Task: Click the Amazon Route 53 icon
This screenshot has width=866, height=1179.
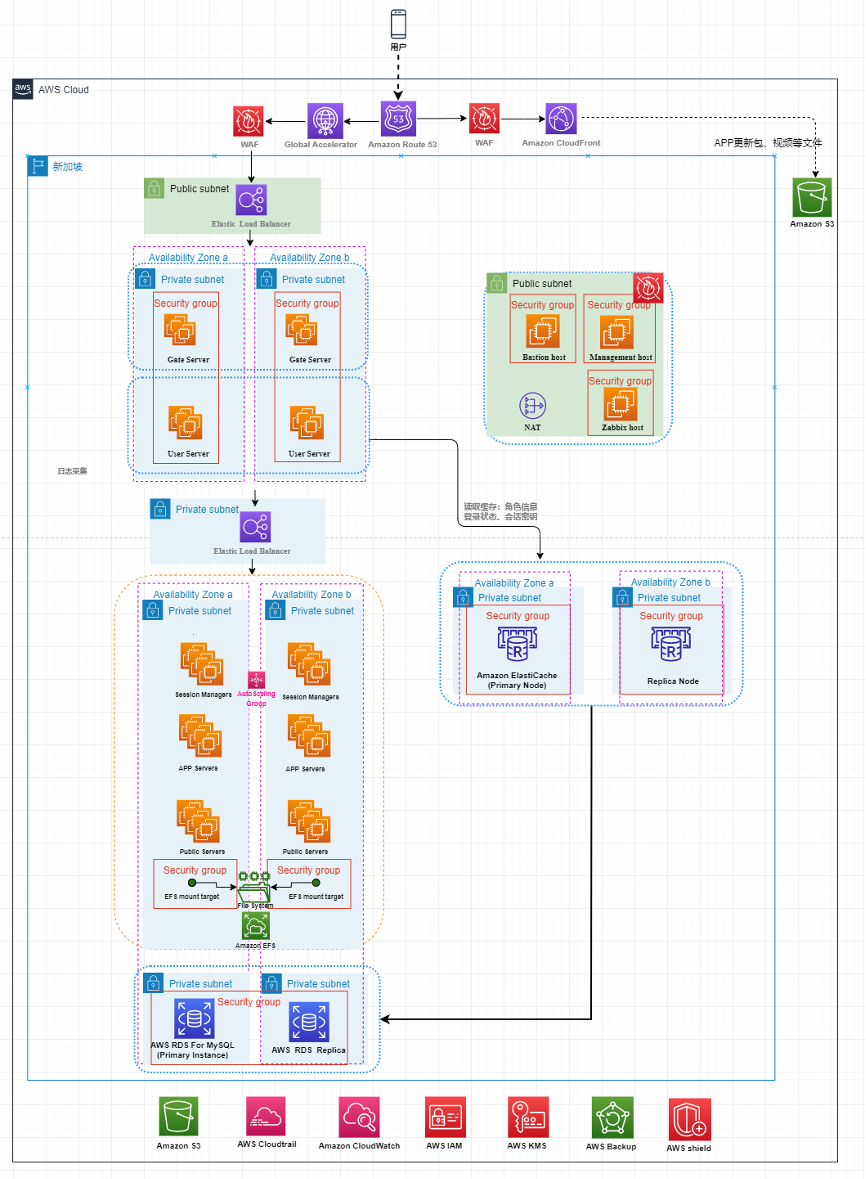Action: pos(399,119)
